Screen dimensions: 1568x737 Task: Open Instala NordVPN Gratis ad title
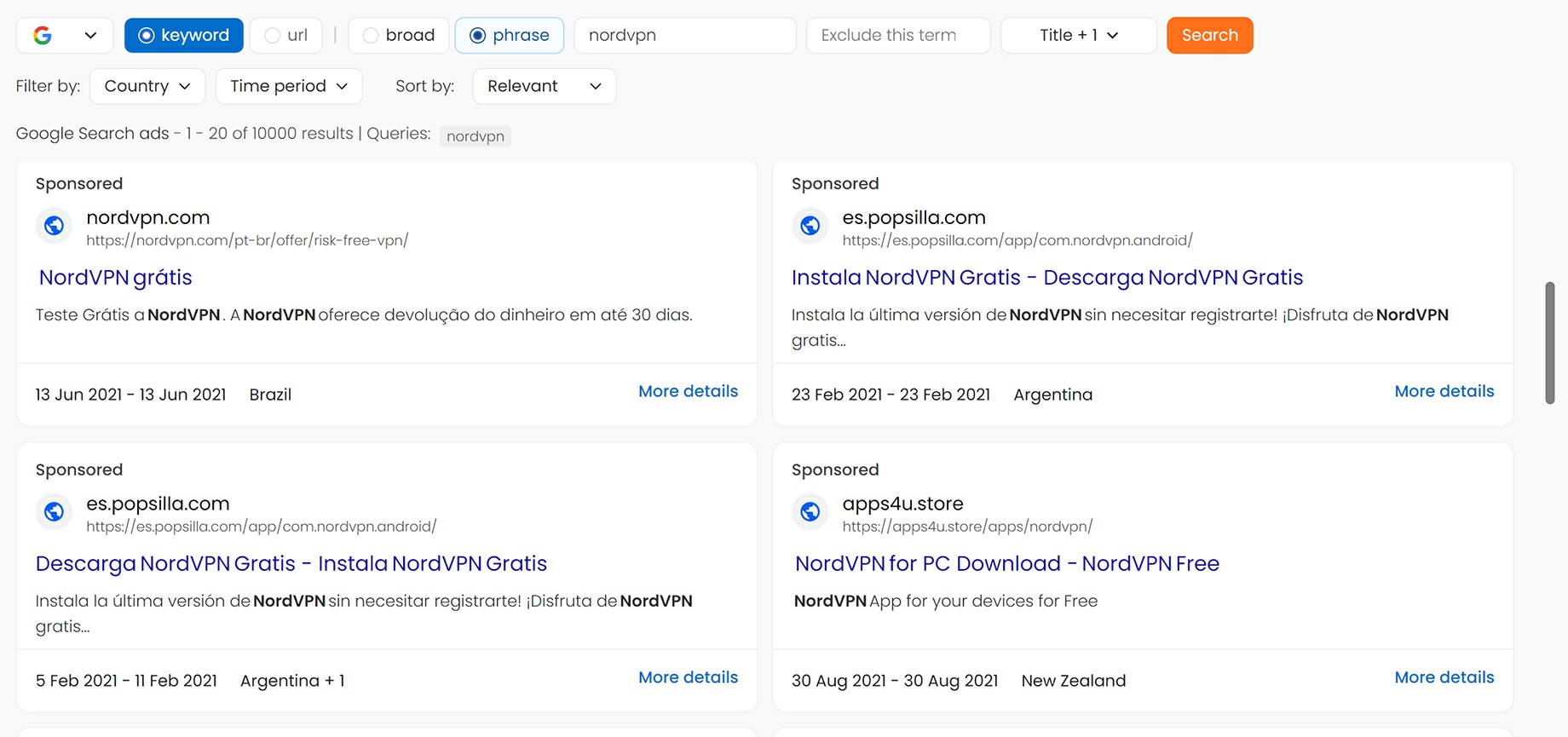click(1047, 278)
